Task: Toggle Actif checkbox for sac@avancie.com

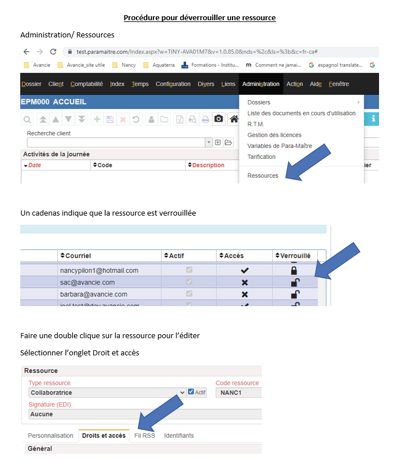Action: click(189, 282)
